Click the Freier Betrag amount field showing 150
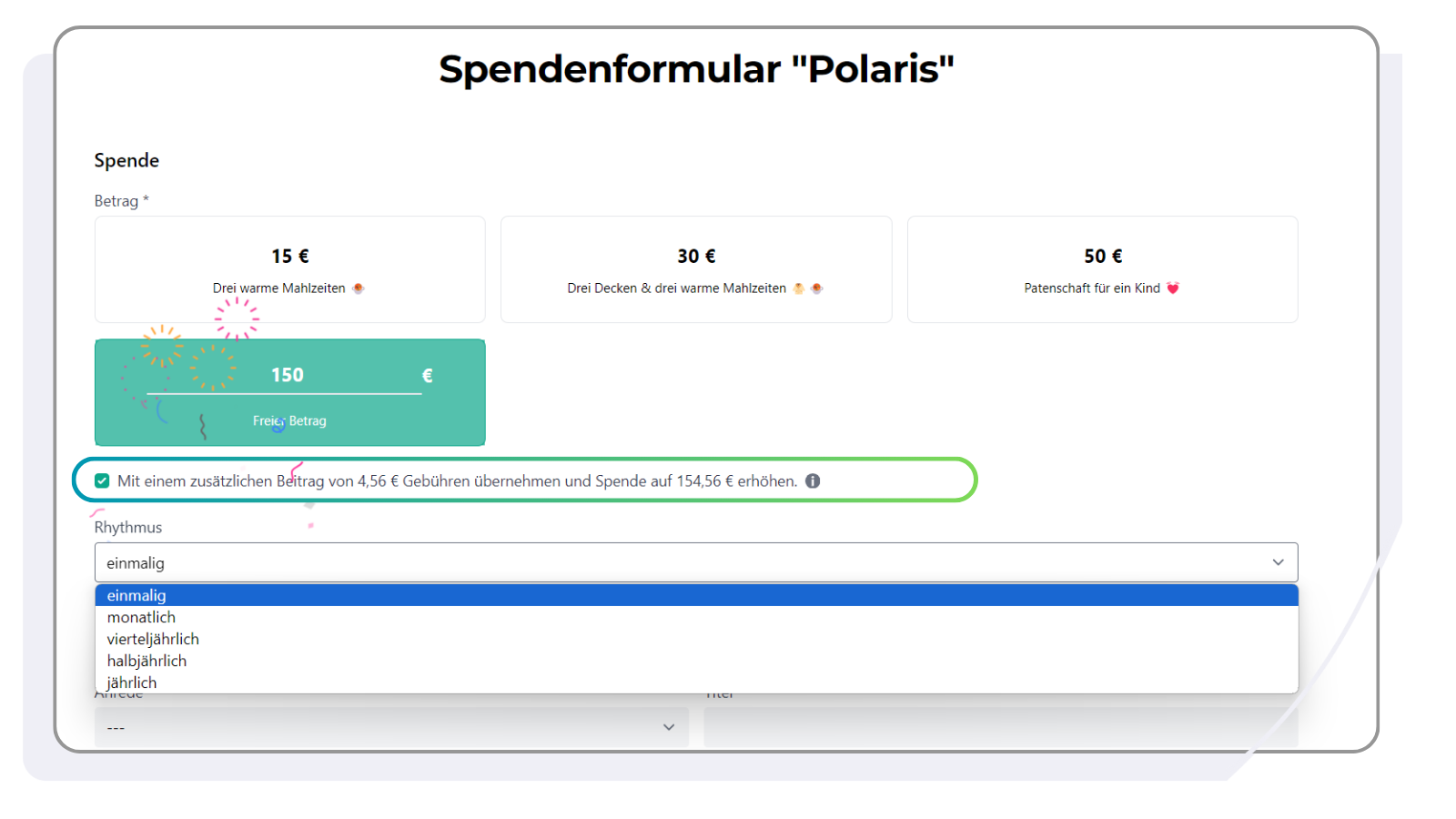 click(287, 374)
